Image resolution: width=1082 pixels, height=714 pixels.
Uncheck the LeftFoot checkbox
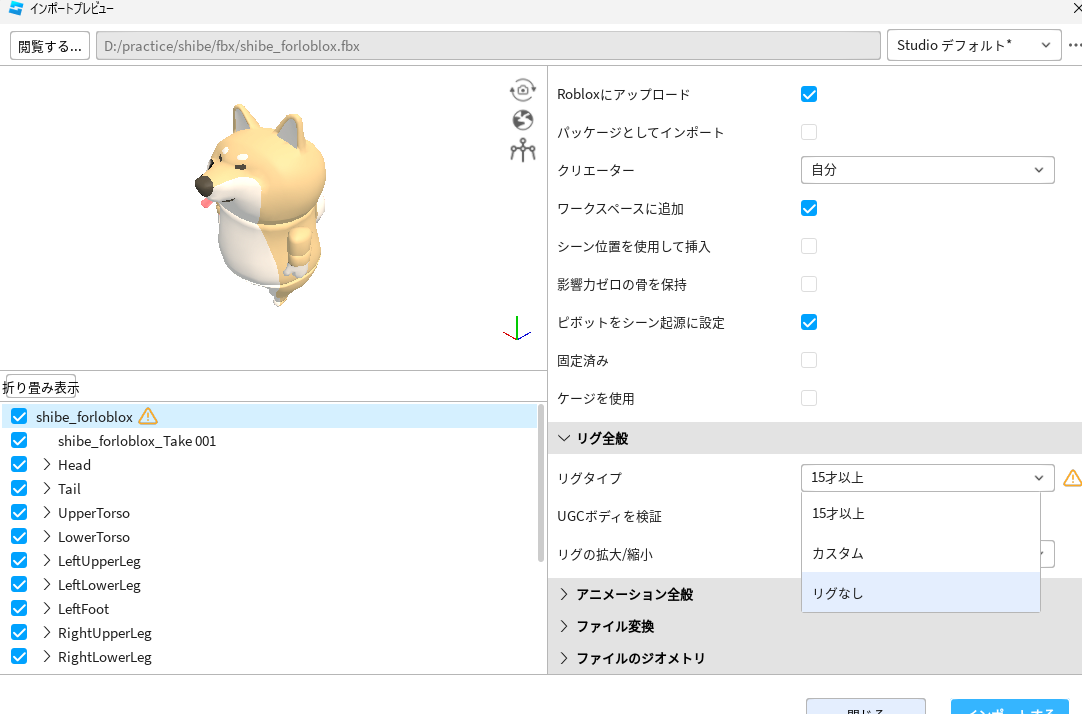[x=19, y=608]
